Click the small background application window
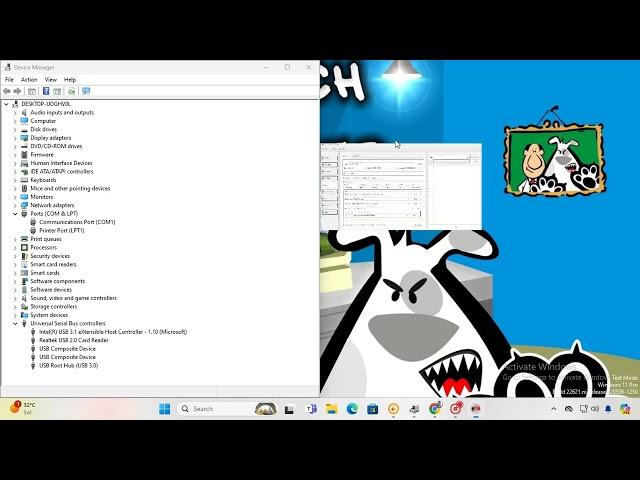Image resolution: width=640 pixels, height=480 pixels. pos(401,186)
